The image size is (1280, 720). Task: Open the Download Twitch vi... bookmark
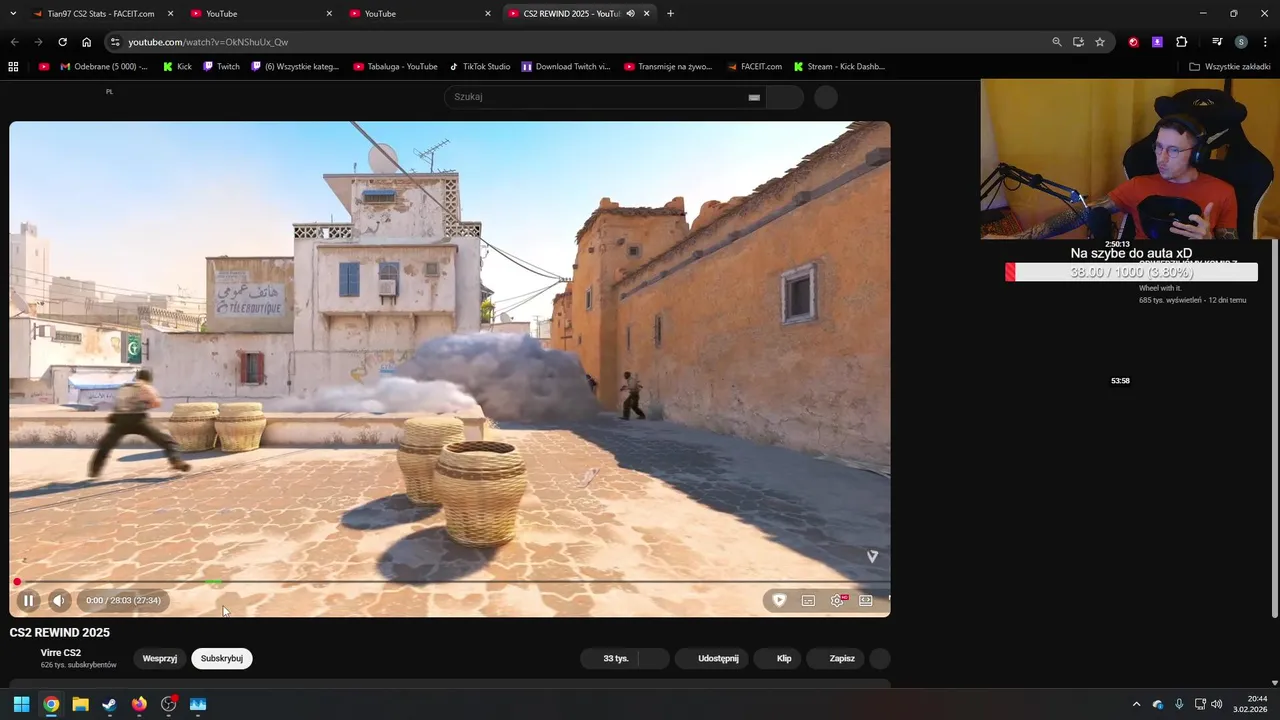pos(566,67)
